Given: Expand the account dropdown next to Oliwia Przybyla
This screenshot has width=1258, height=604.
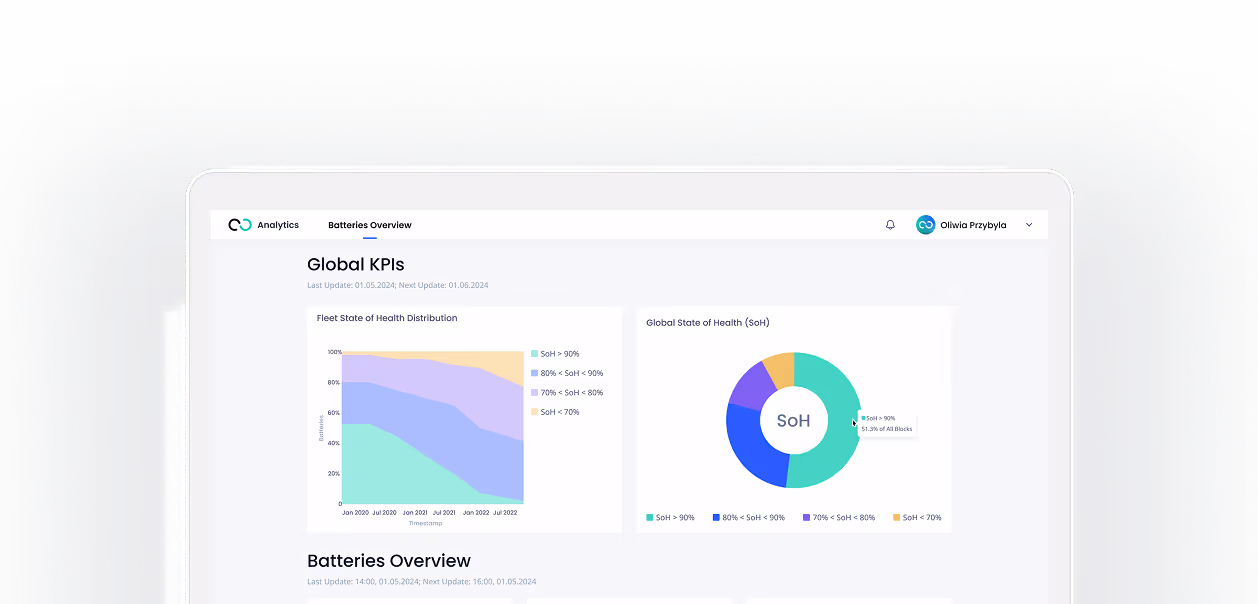Looking at the screenshot, I should tap(1029, 224).
